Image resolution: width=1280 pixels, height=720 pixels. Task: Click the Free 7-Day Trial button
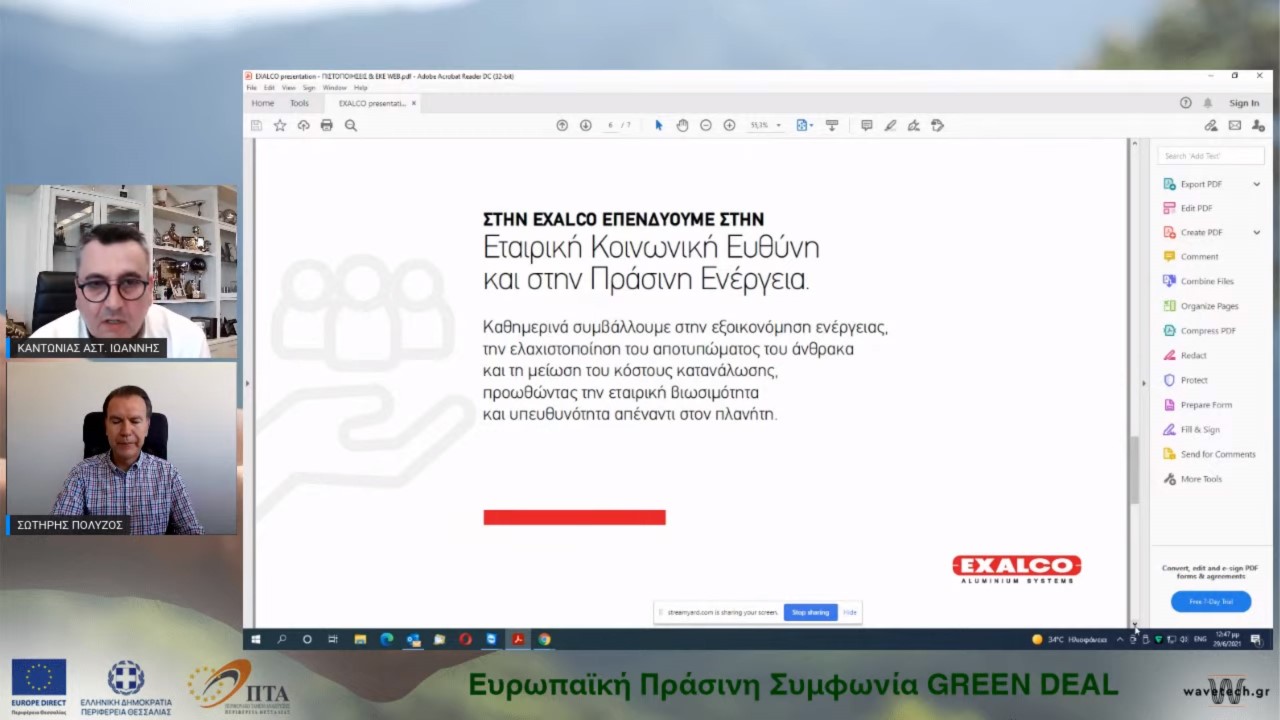click(x=1210, y=602)
